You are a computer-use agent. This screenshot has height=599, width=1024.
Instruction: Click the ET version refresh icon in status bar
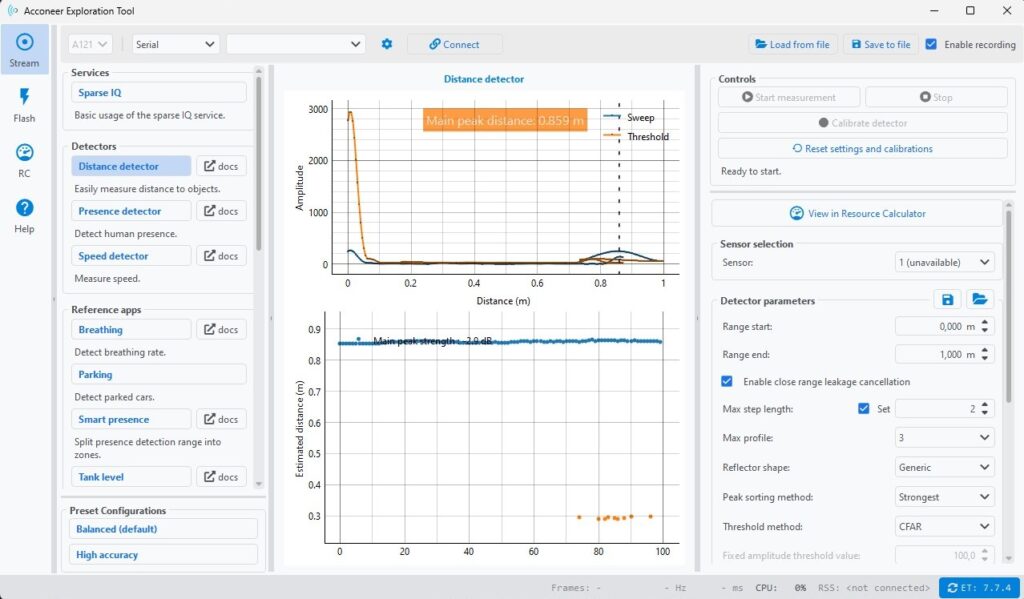[952, 588]
